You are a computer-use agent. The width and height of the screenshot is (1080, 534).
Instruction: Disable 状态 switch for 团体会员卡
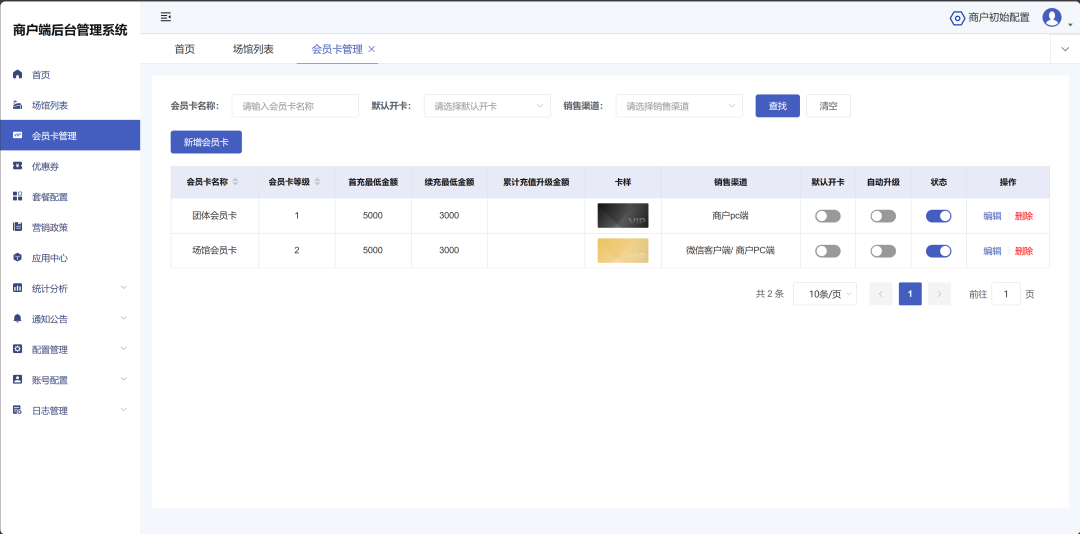coord(938,216)
